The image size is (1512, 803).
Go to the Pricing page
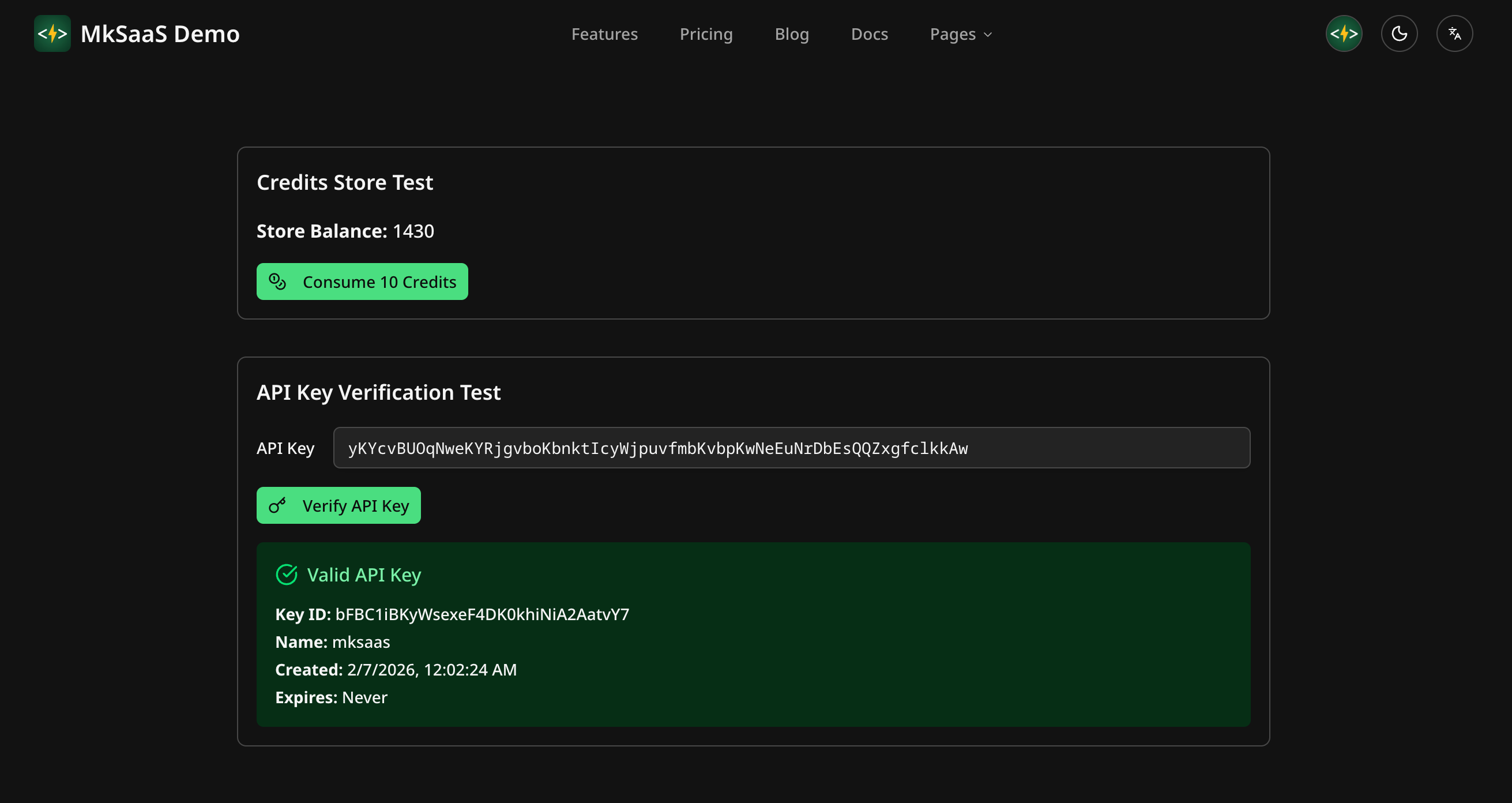705,34
